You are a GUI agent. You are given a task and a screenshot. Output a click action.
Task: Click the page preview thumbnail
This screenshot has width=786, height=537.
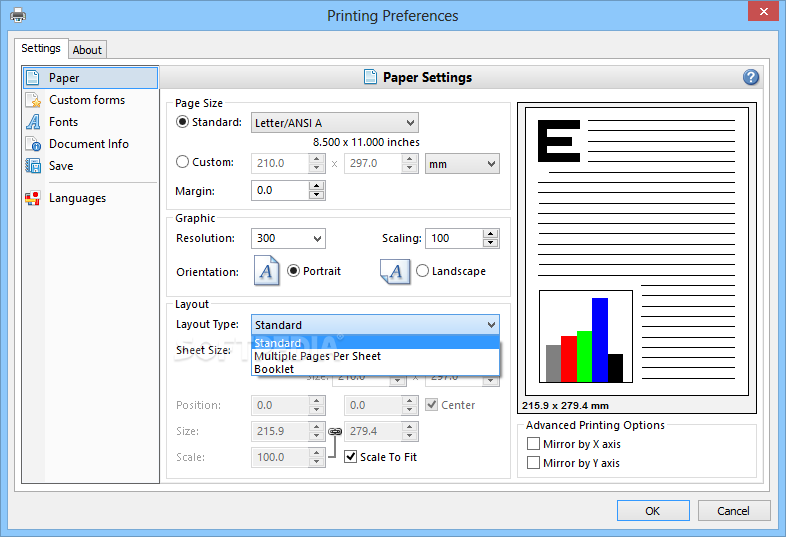[637, 251]
